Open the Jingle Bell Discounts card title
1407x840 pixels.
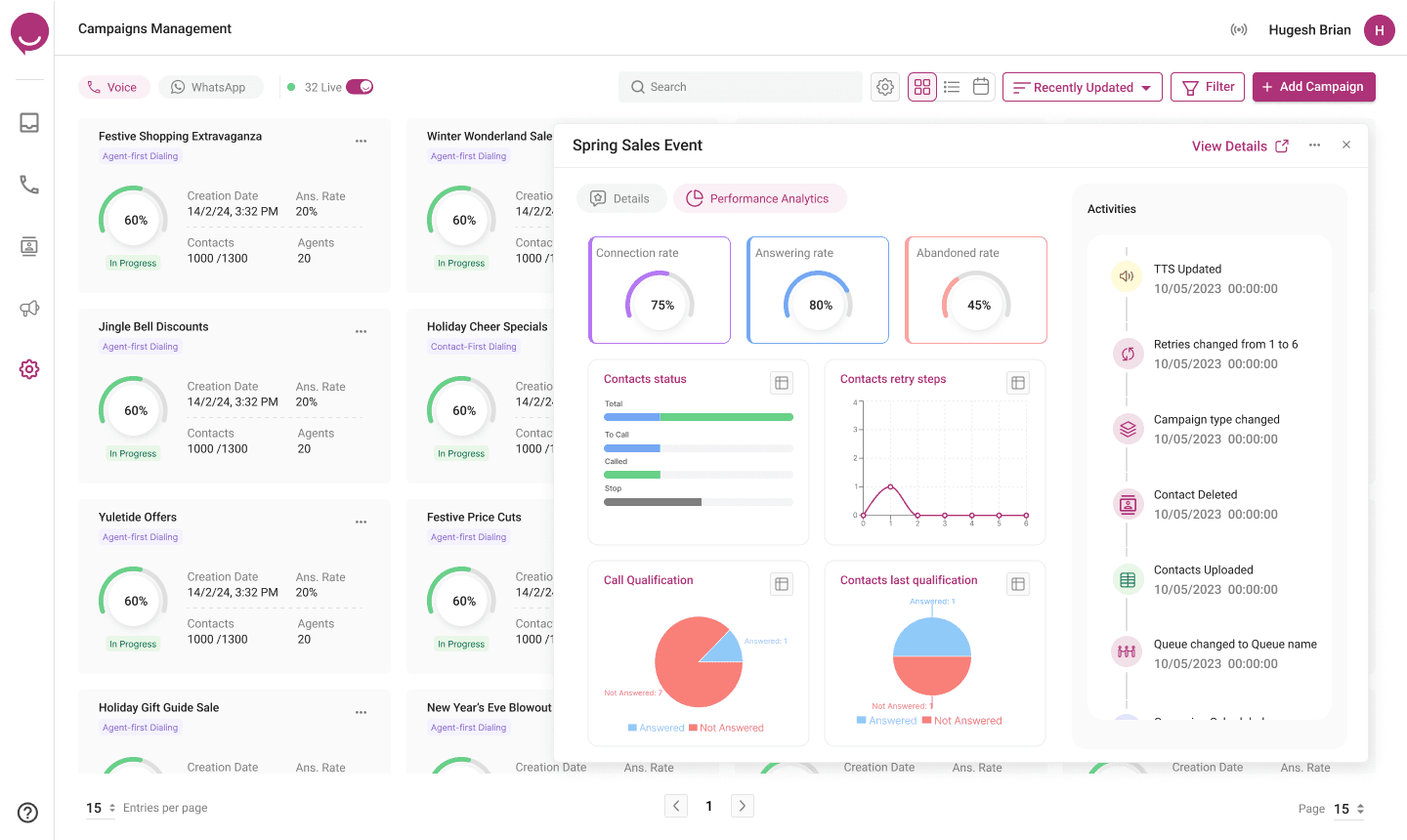[x=153, y=327]
